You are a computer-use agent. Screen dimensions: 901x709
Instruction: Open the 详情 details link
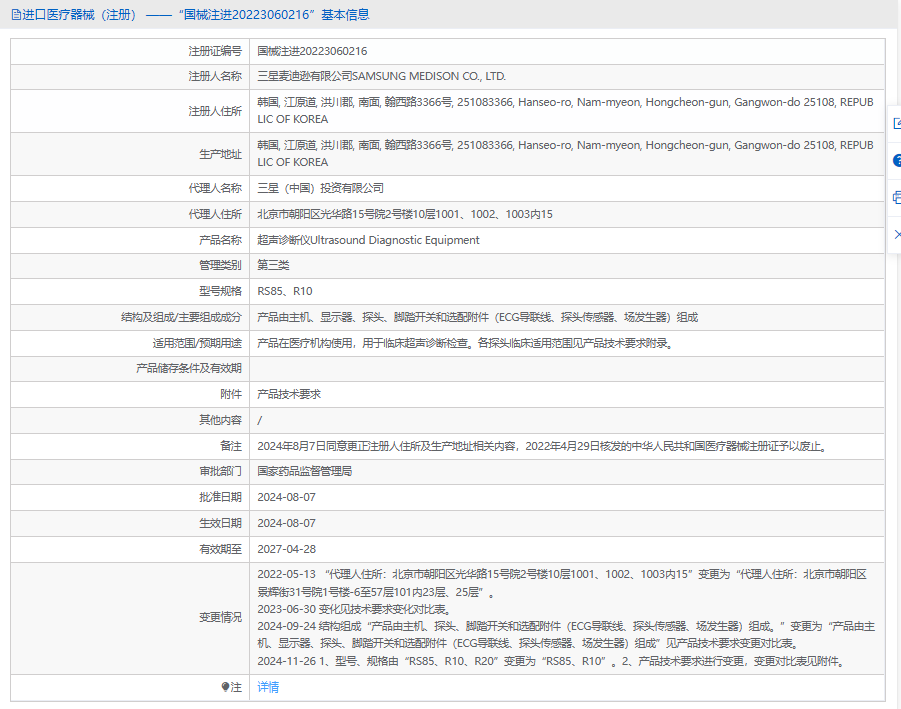[268, 687]
